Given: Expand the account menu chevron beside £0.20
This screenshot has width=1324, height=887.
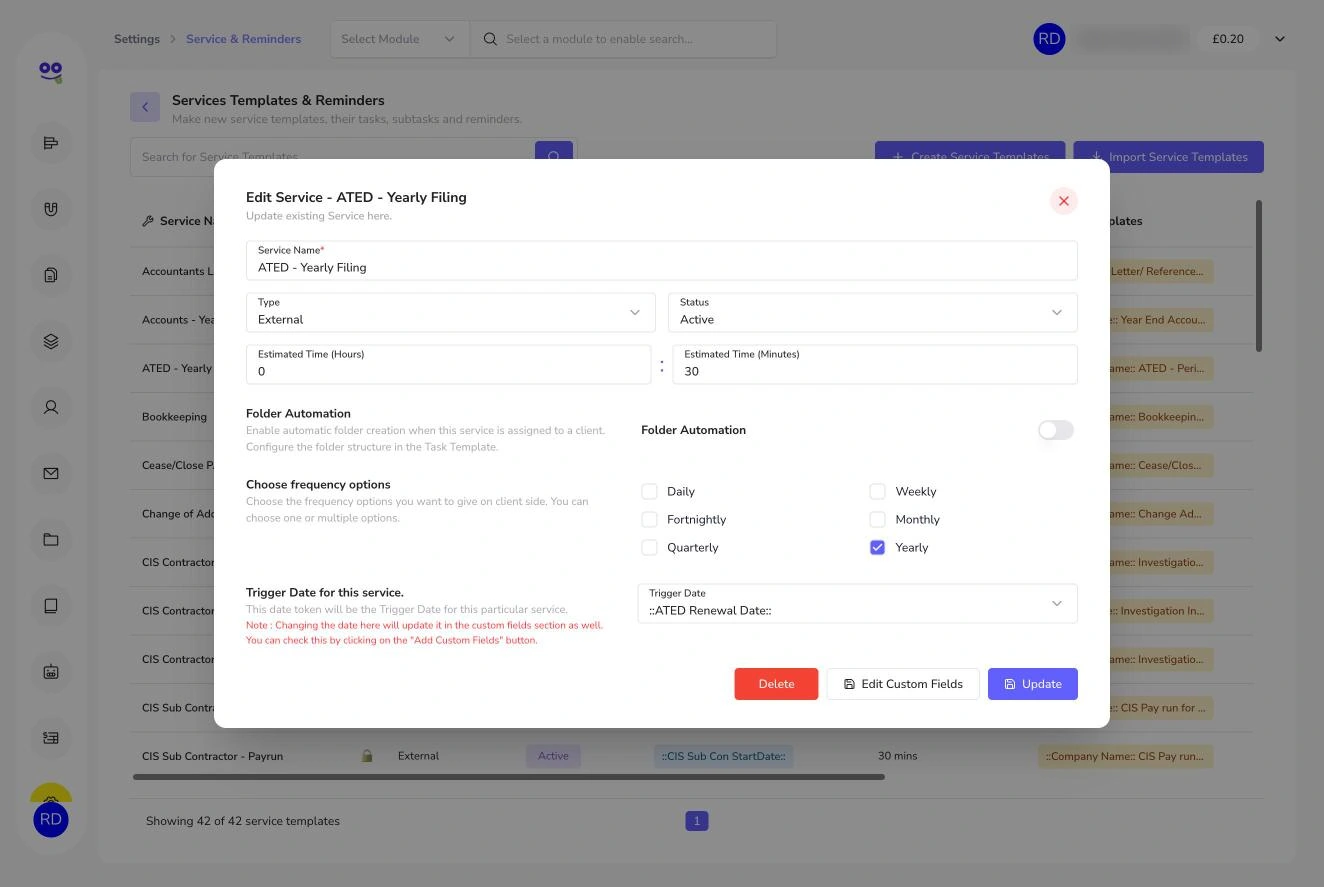Looking at the screenshot, I should pos(1280,39).
